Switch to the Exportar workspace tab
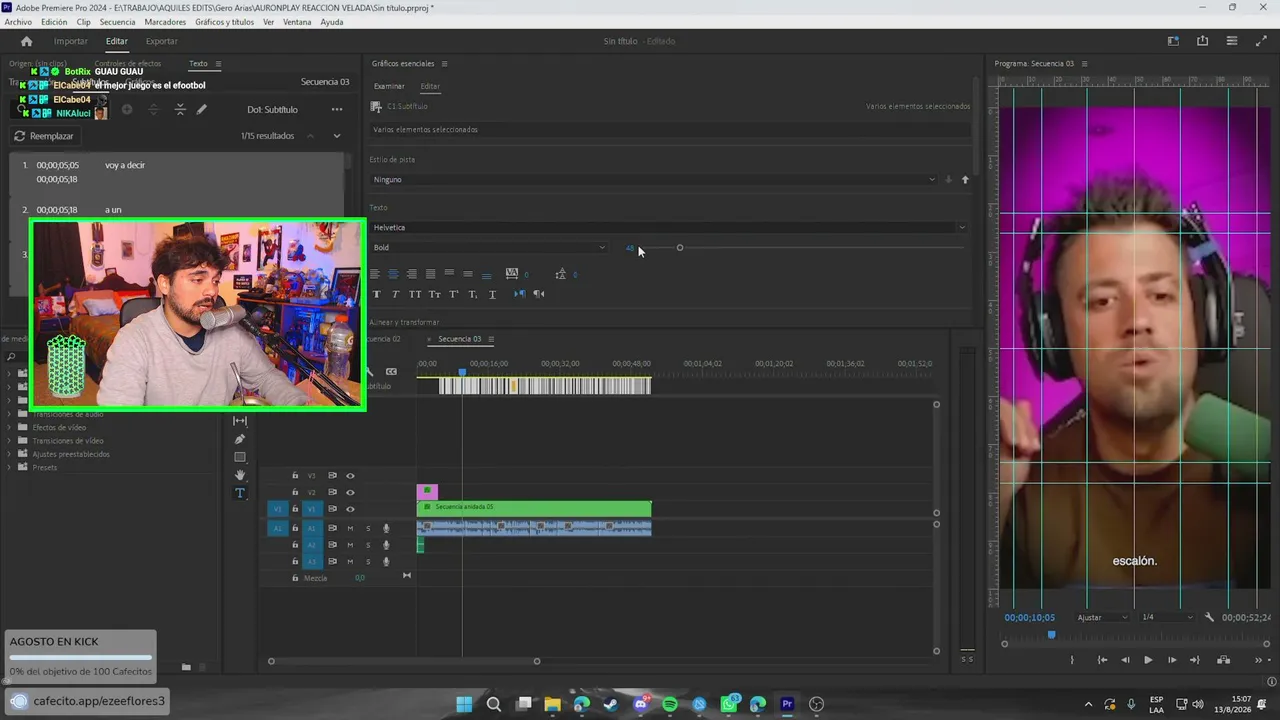This screenshot has height=720, width=1280. (162, 41)
